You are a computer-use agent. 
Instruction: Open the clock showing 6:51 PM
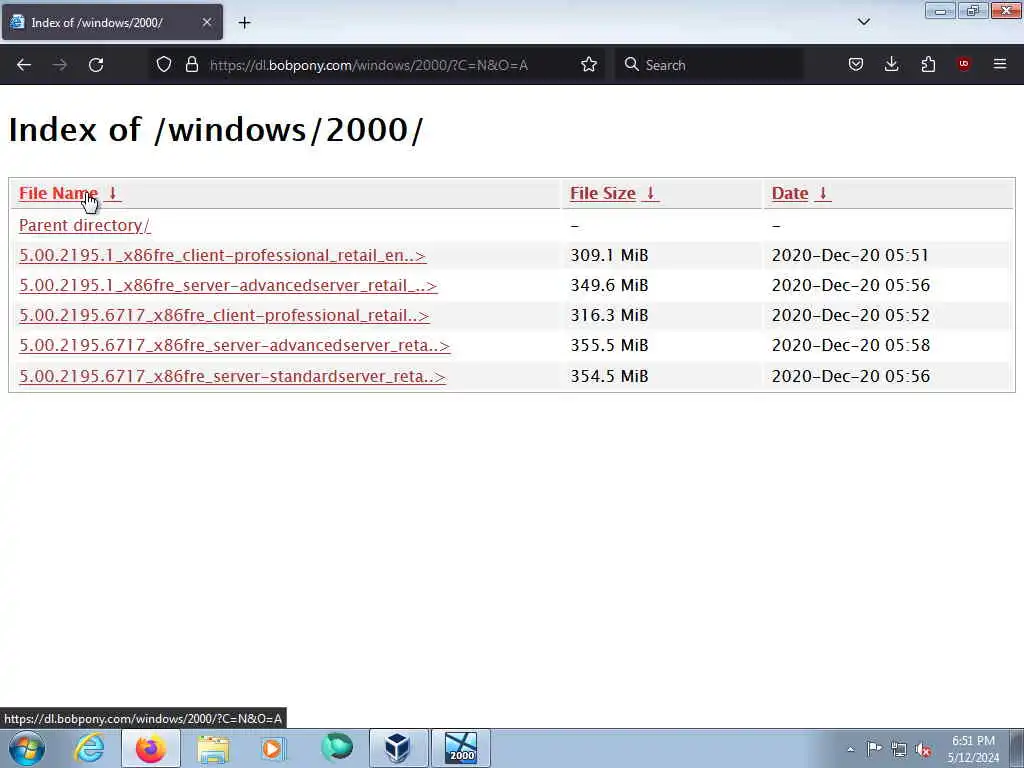(973, 749)
